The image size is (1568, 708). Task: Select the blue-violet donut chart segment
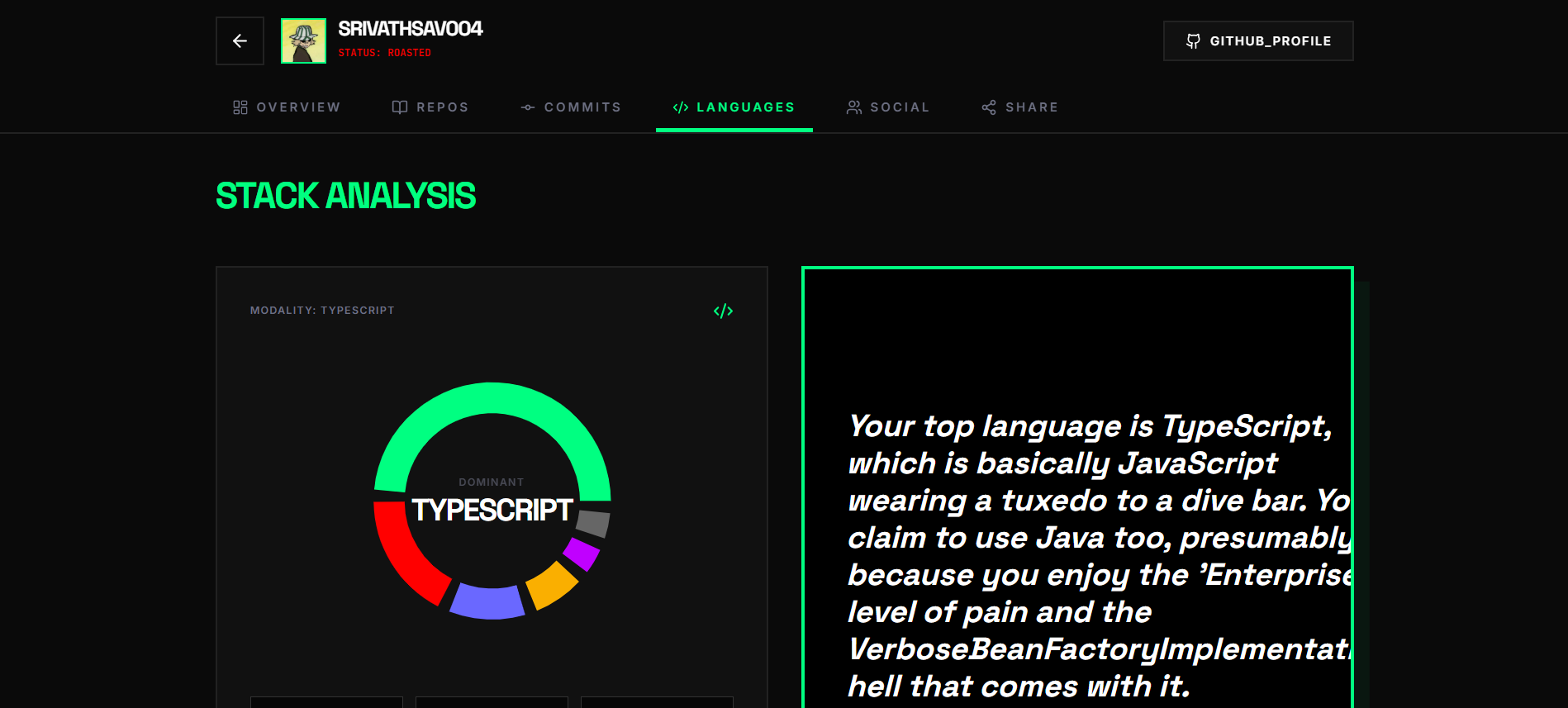488,602
